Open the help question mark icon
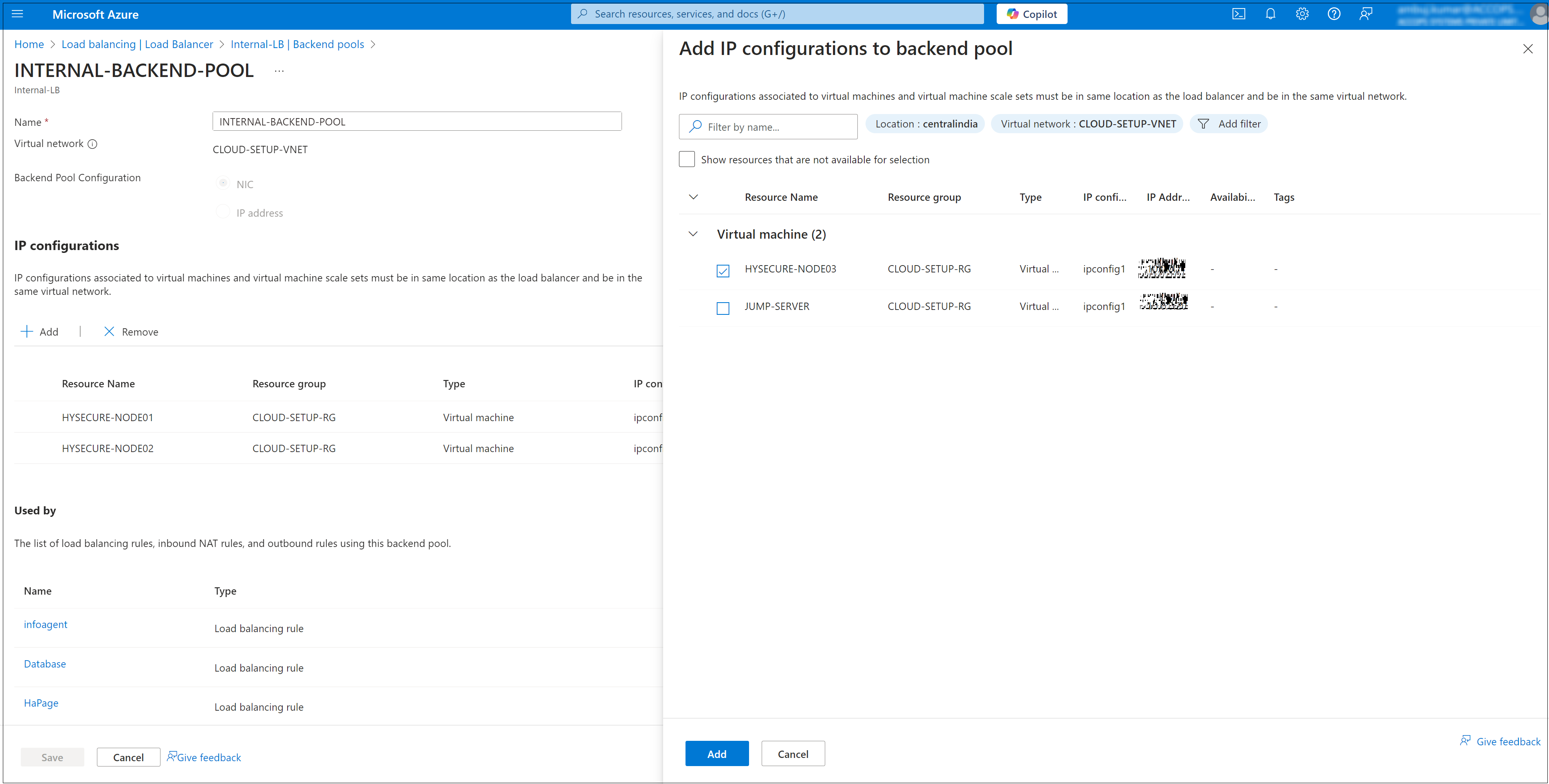1549x784 pixels. (1334, 14)
